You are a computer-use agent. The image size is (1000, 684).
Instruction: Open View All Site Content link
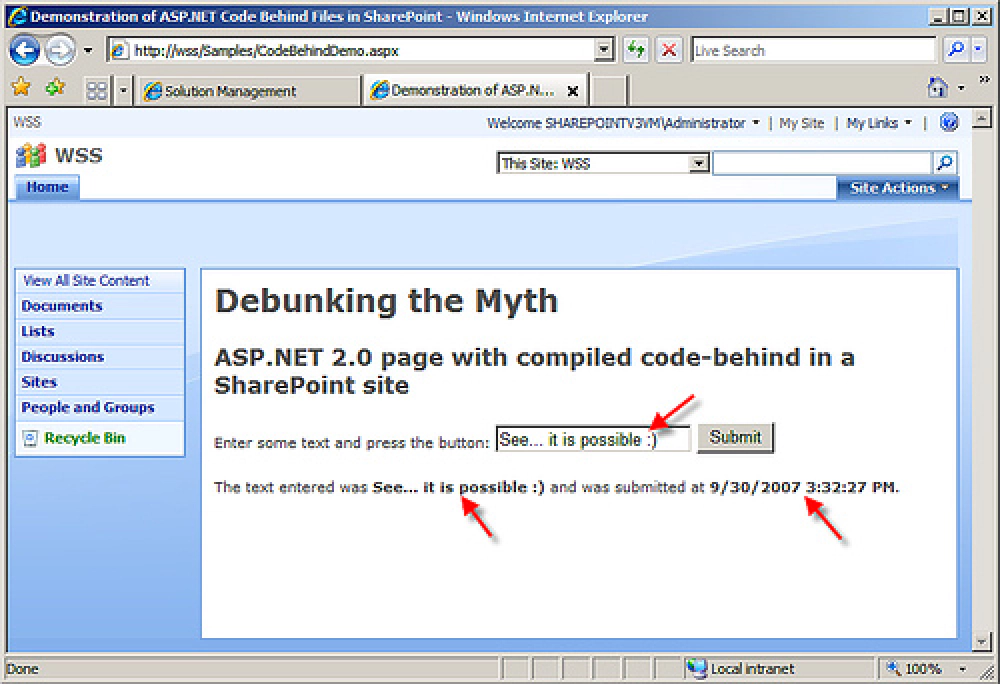point(86,281)
